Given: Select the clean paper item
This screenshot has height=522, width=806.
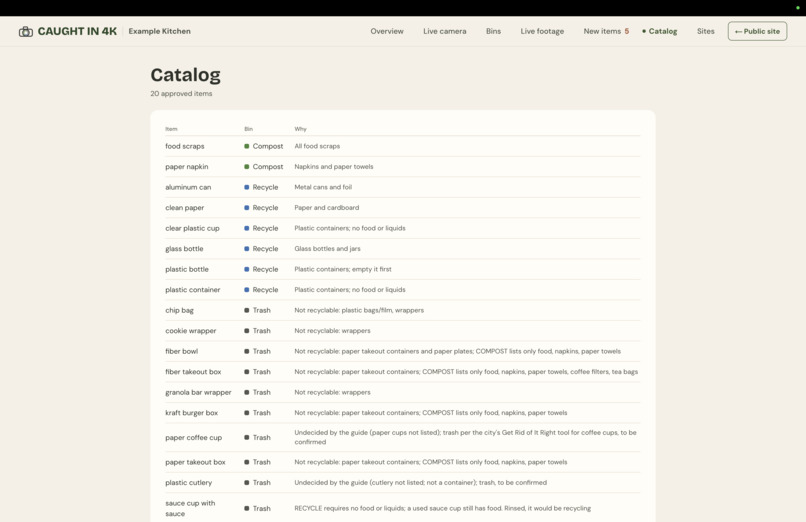Looking at the screenshot, I should [x=185, y=208].
